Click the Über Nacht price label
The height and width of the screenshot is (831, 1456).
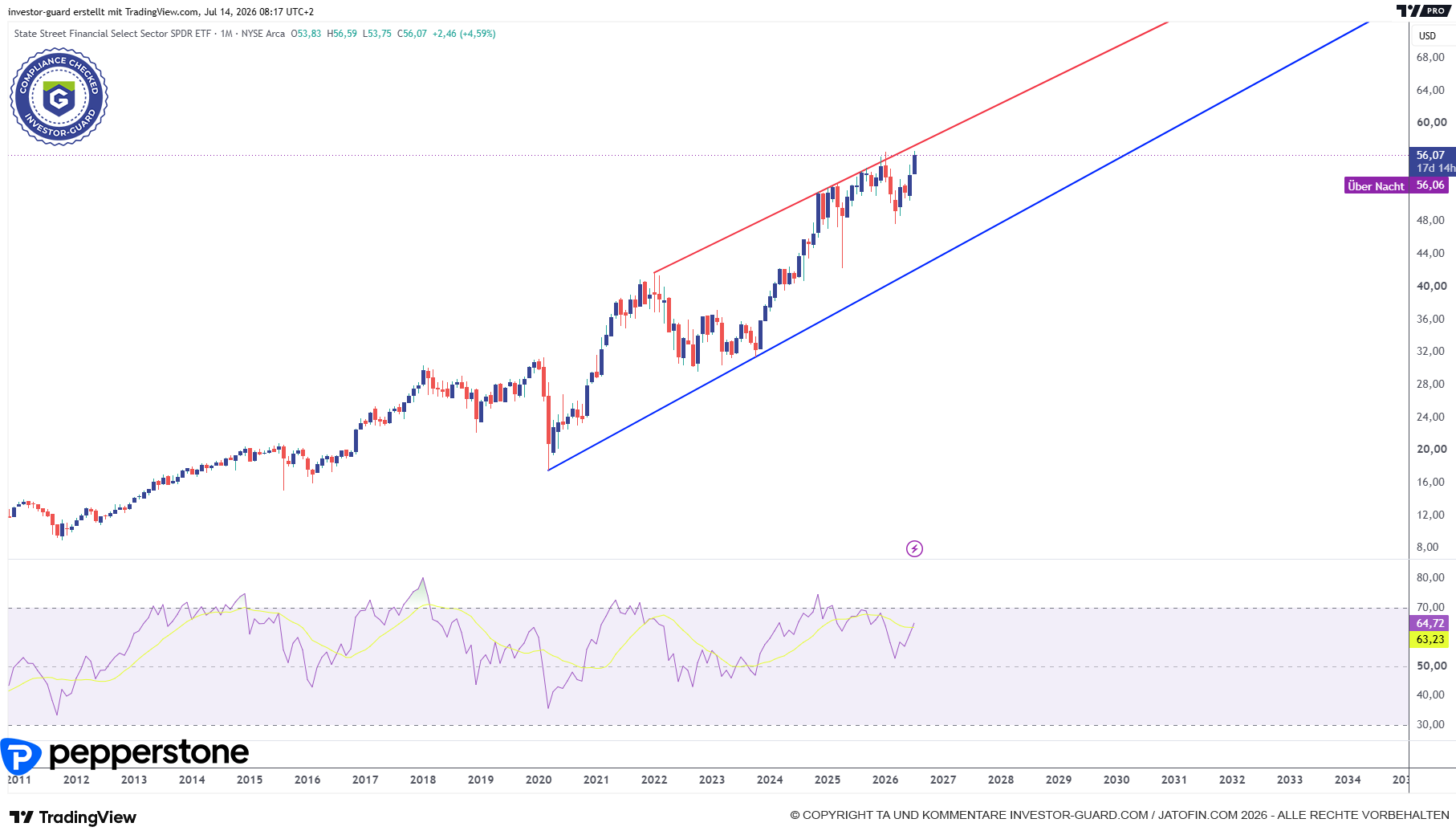click(1397, 185)
